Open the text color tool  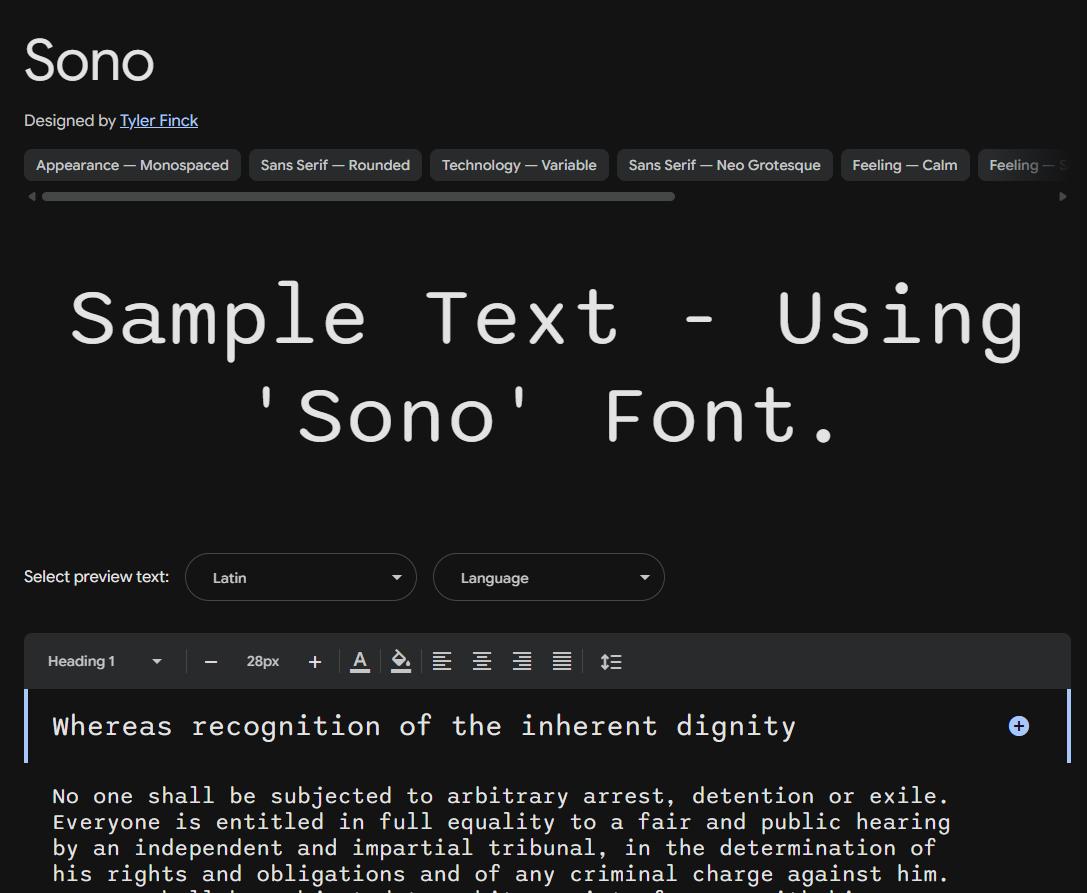(360, 661)
